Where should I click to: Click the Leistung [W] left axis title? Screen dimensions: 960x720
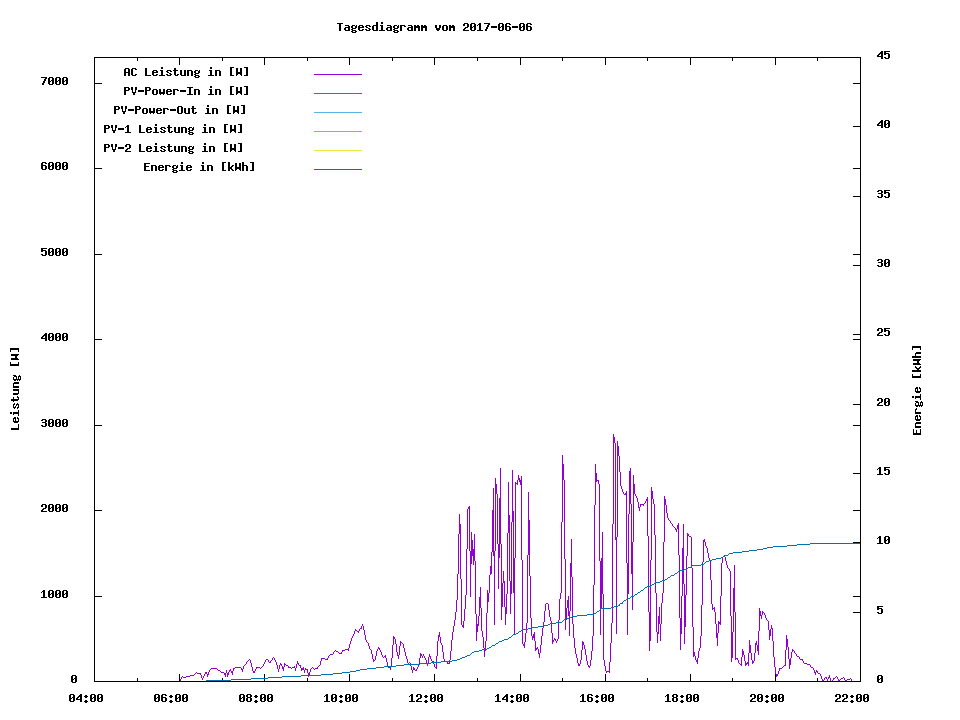tap(15, 389)
